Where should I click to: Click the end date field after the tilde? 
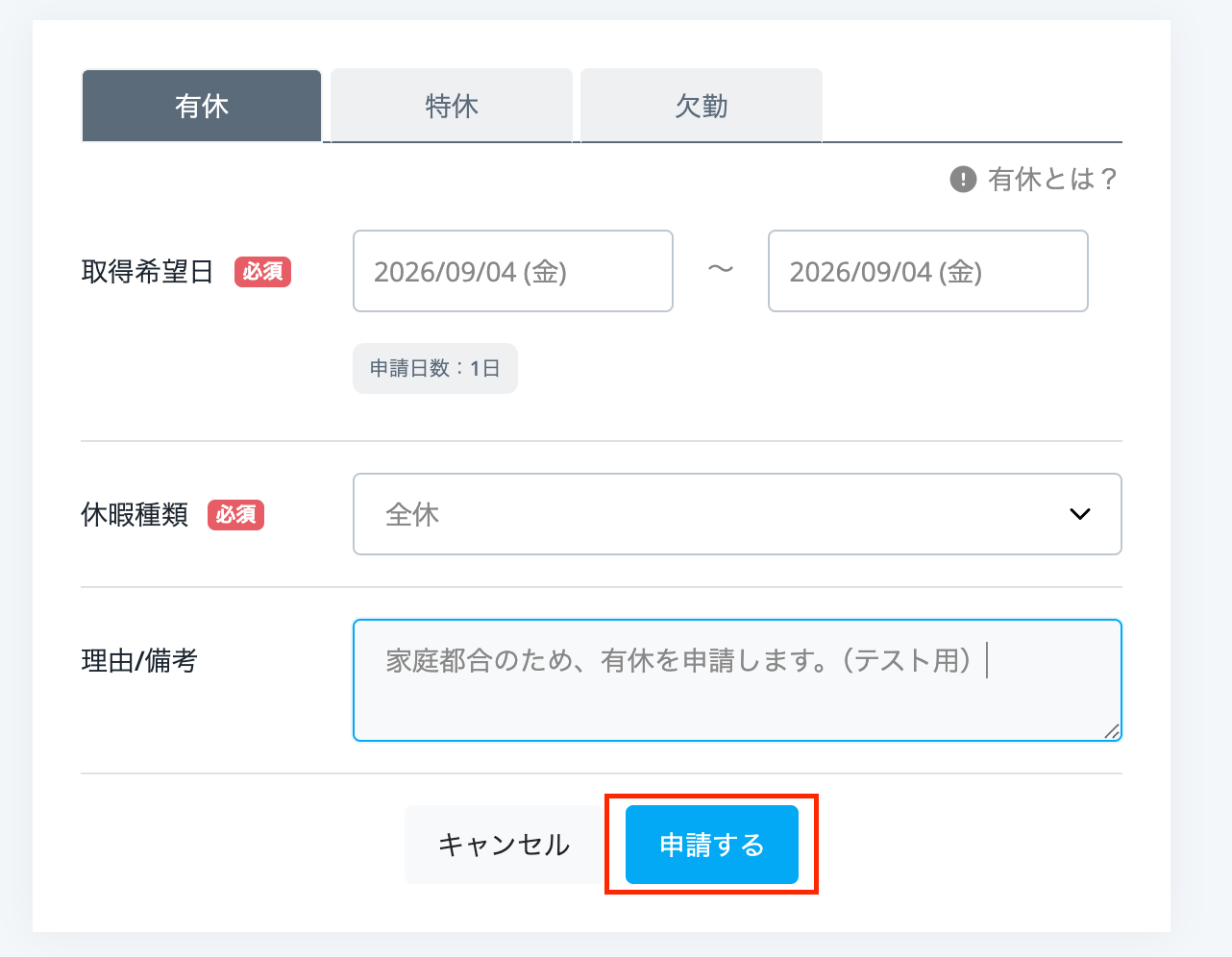[928, 271]
